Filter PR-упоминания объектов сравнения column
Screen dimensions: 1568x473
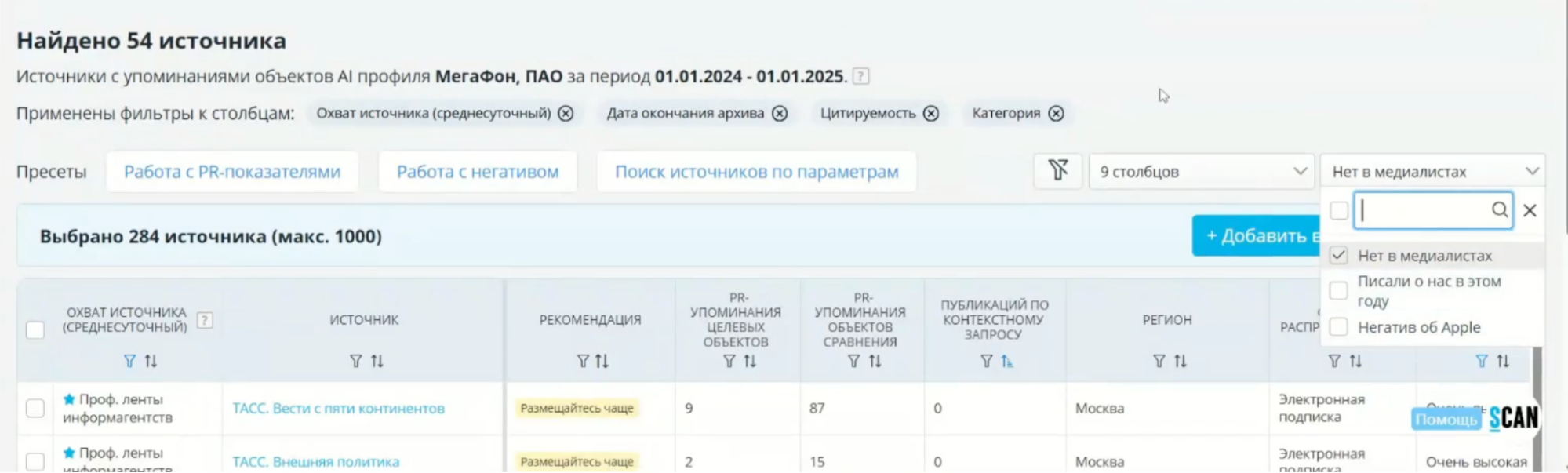pos(854,361)
